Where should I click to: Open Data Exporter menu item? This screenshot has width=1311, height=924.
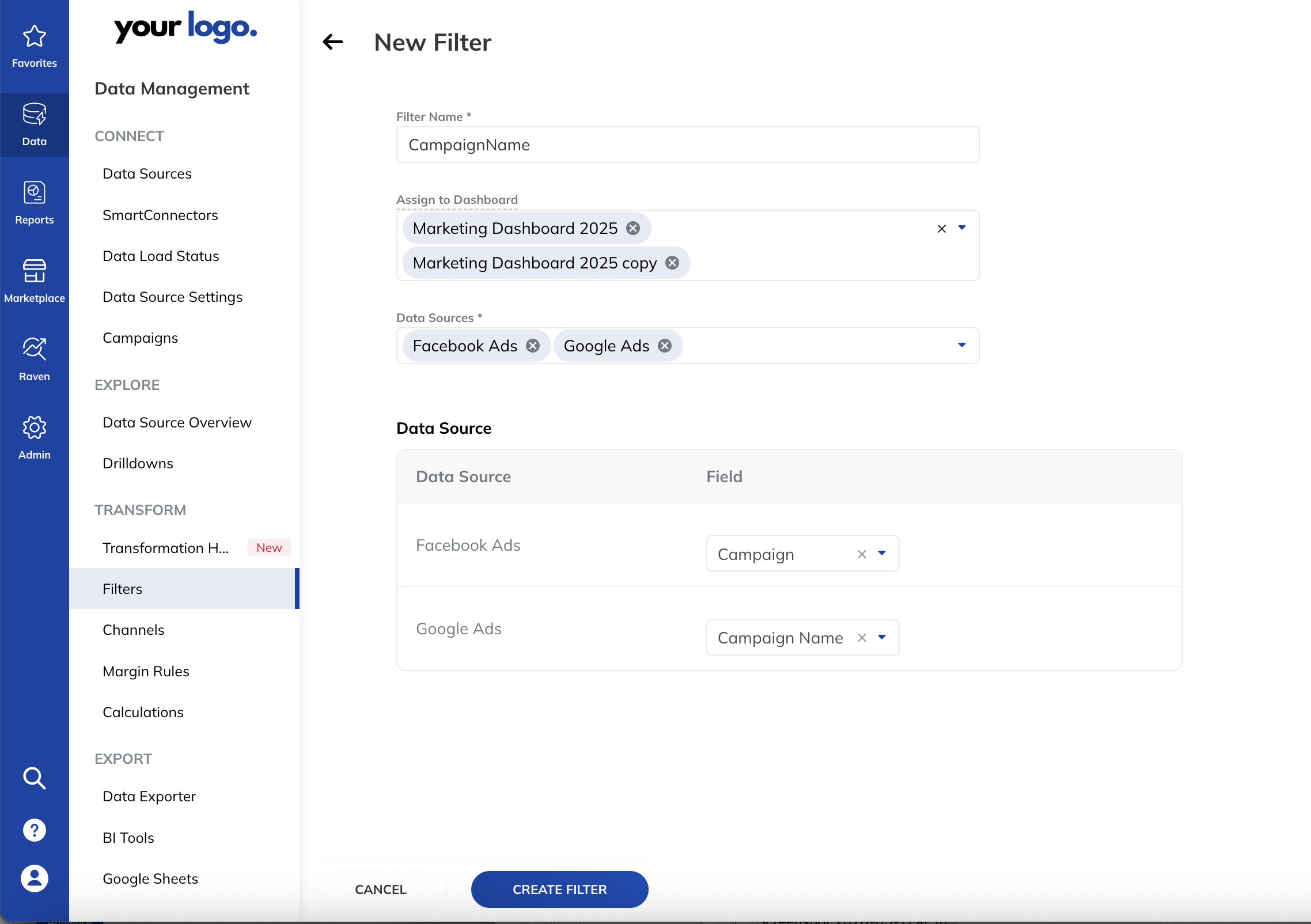point(149,796)
